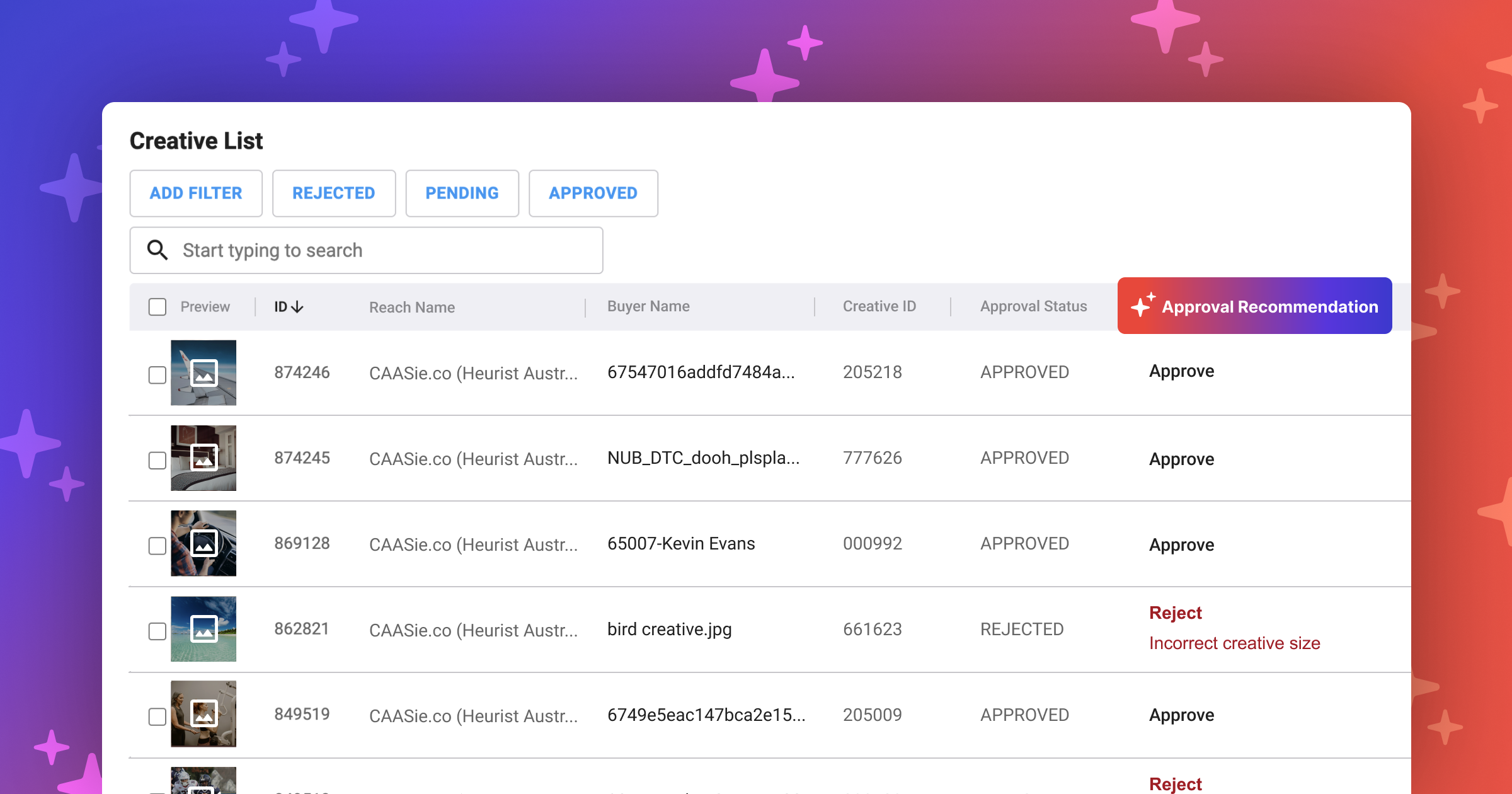Open image preview icon for creative 869128
This screenshot has width=1512, height=794.
click(203, 543)
